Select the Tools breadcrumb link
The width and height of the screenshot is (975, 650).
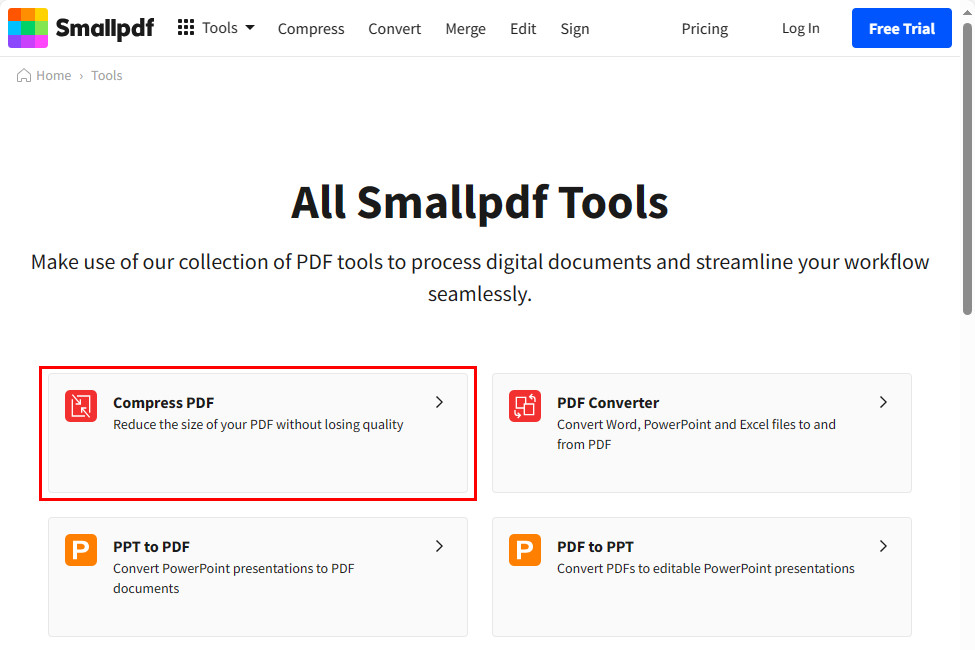point(107,75)
